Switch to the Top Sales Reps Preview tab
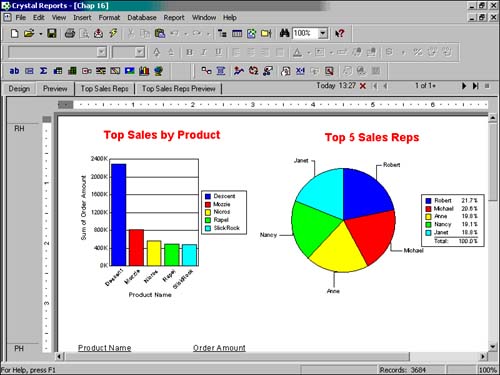 pos(178,89)
